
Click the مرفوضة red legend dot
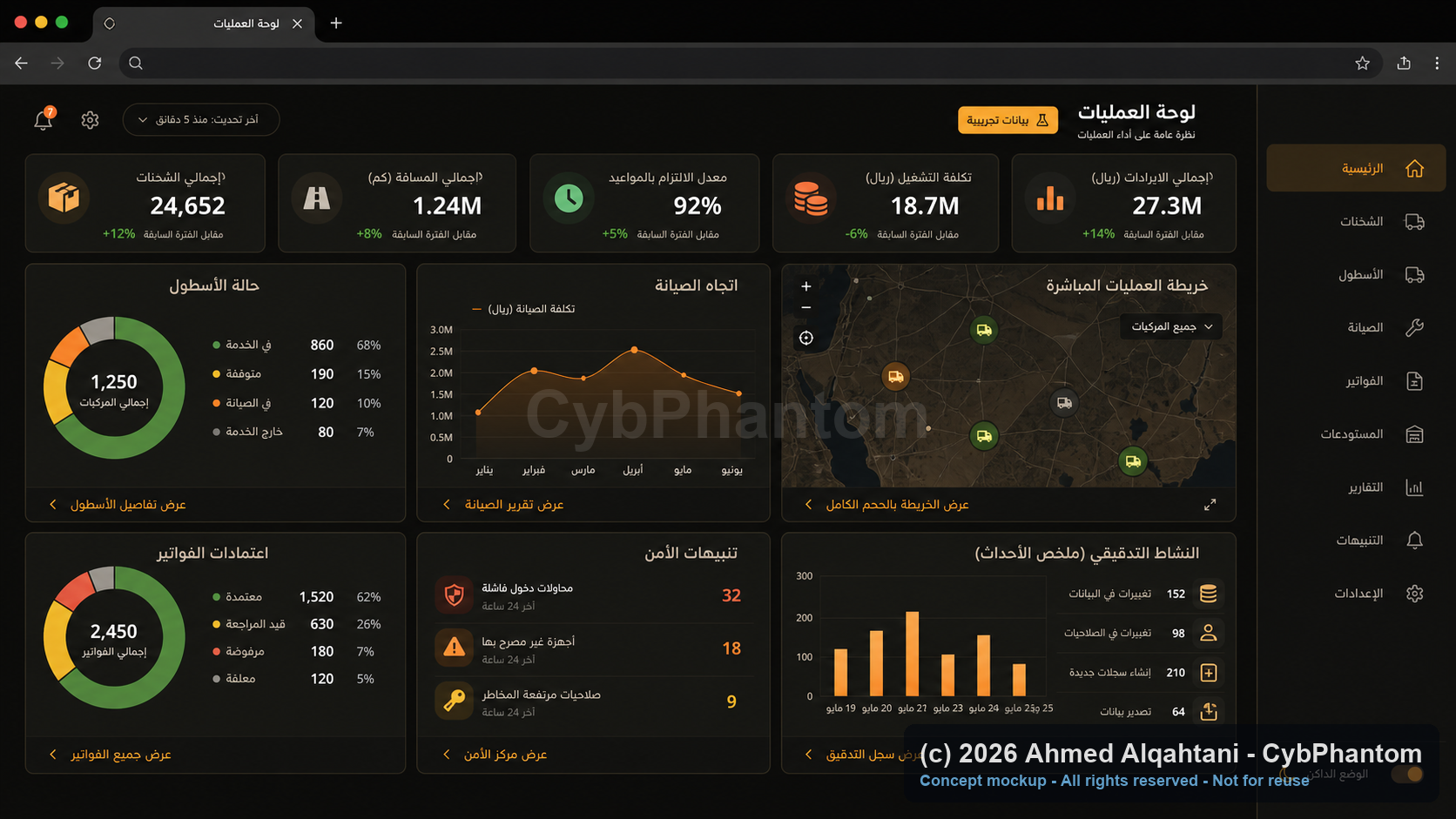point(216,651)
